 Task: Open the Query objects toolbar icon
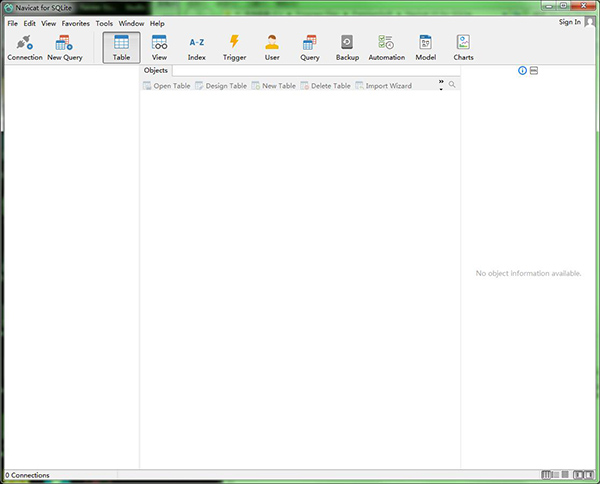310,48
